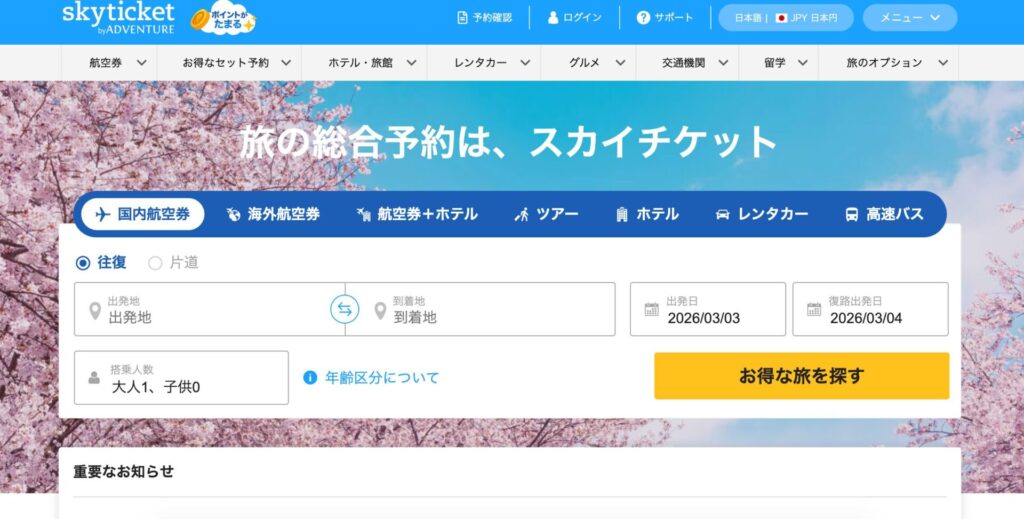The width and height of the screenshot is (1024, 519).
Task: Click the skyticket logo
Action: (118, 18)
